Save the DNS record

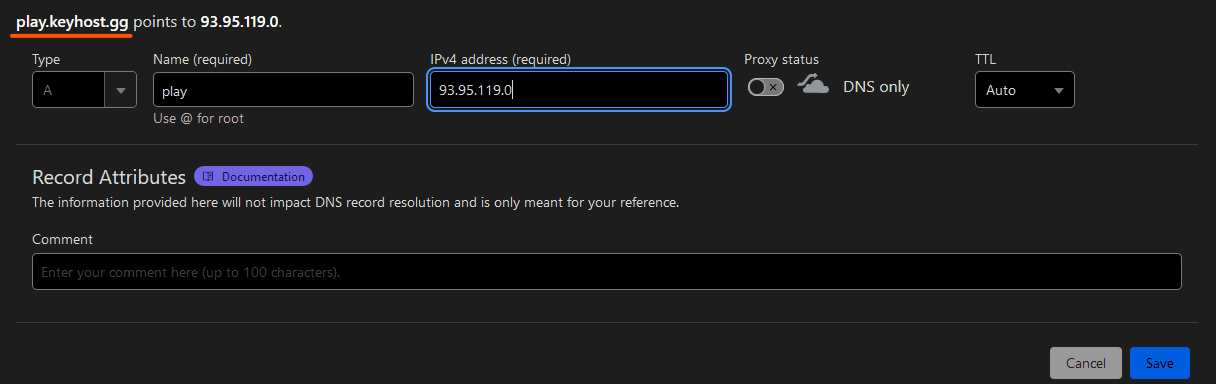1160,363
